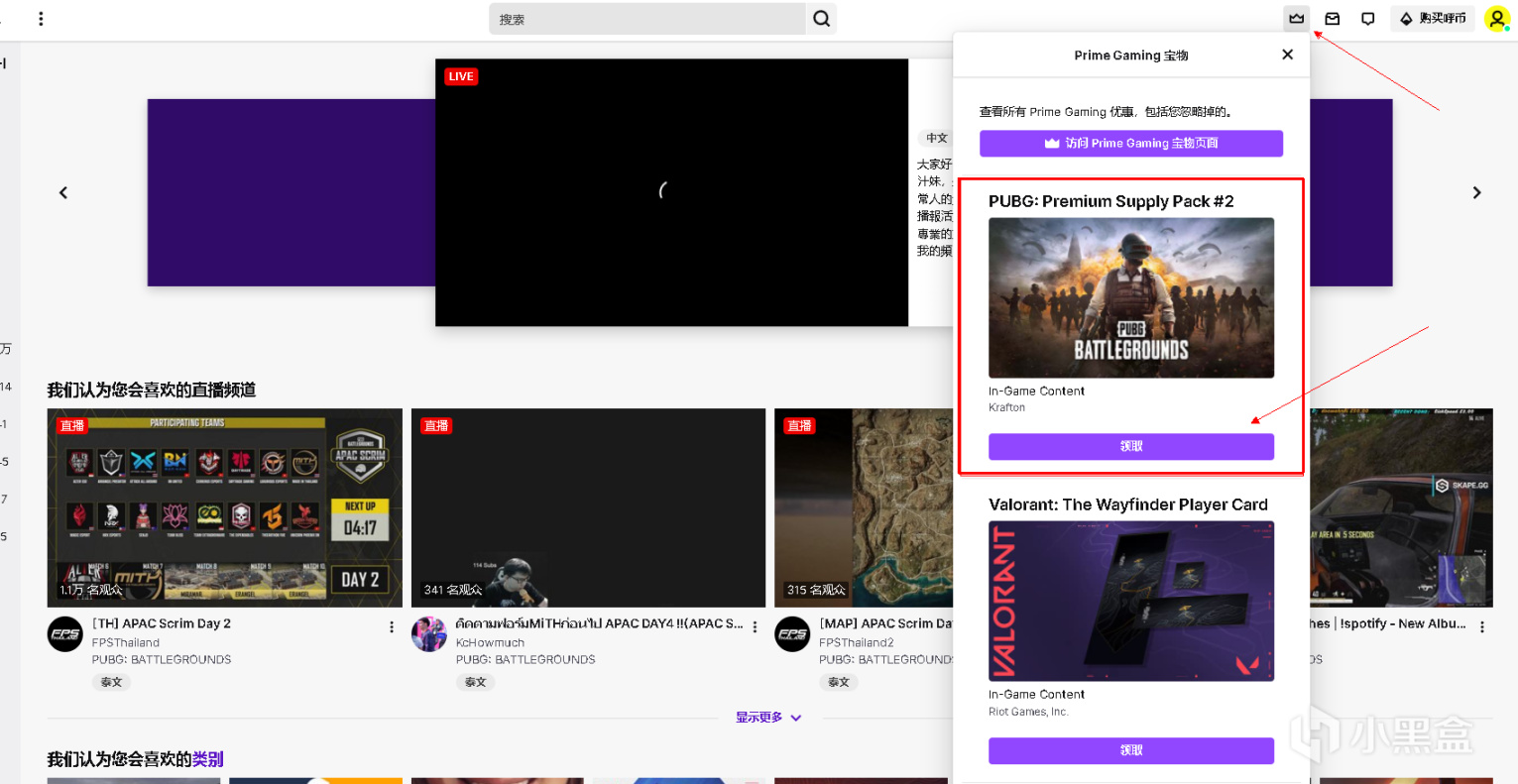This screenshot has width=1518, height=784.
Task: Open MiTH APAC DAY4 stream title
Action: (x=599, y=623)
